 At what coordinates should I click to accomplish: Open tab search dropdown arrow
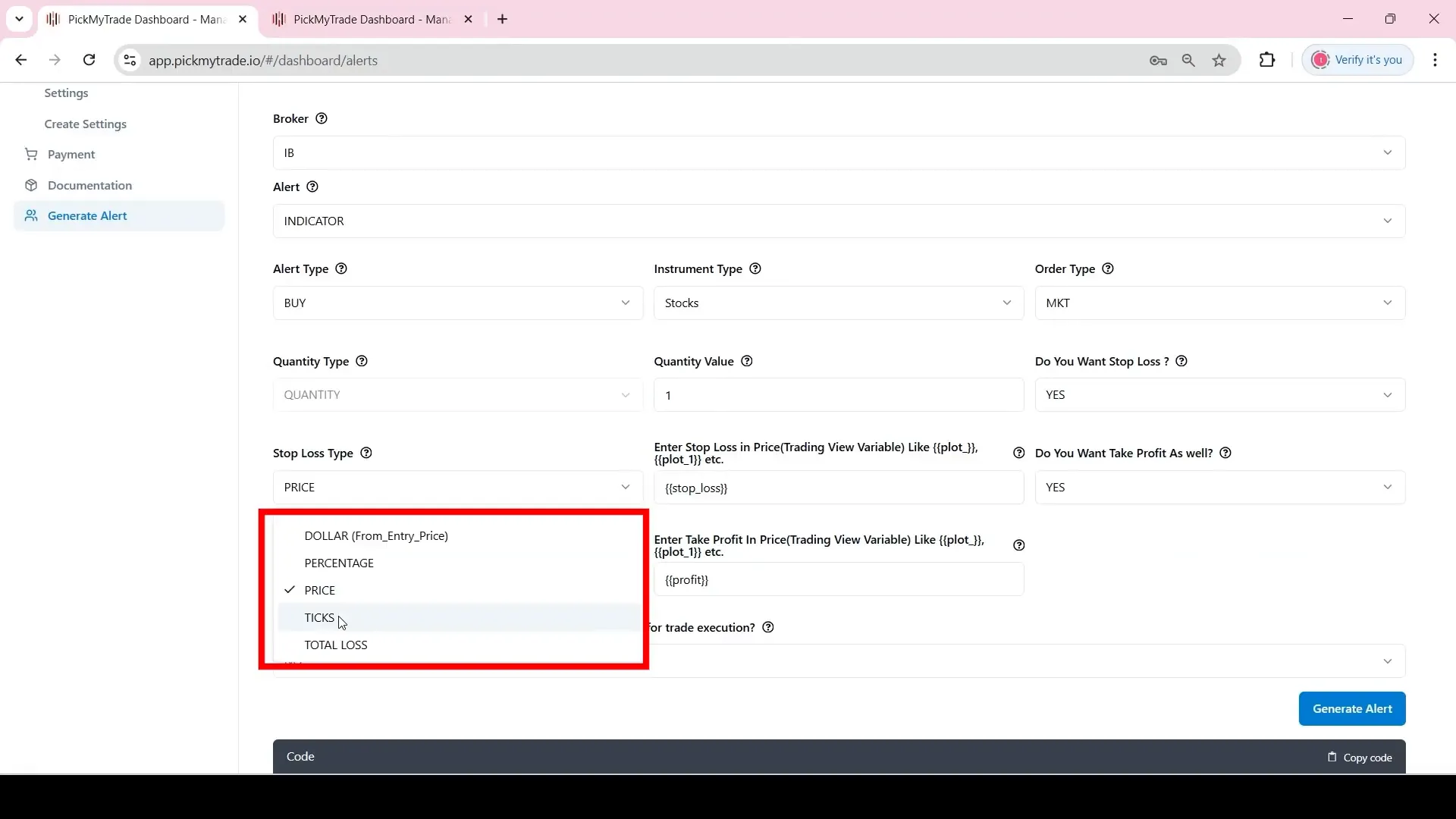(x=19, y=20)
